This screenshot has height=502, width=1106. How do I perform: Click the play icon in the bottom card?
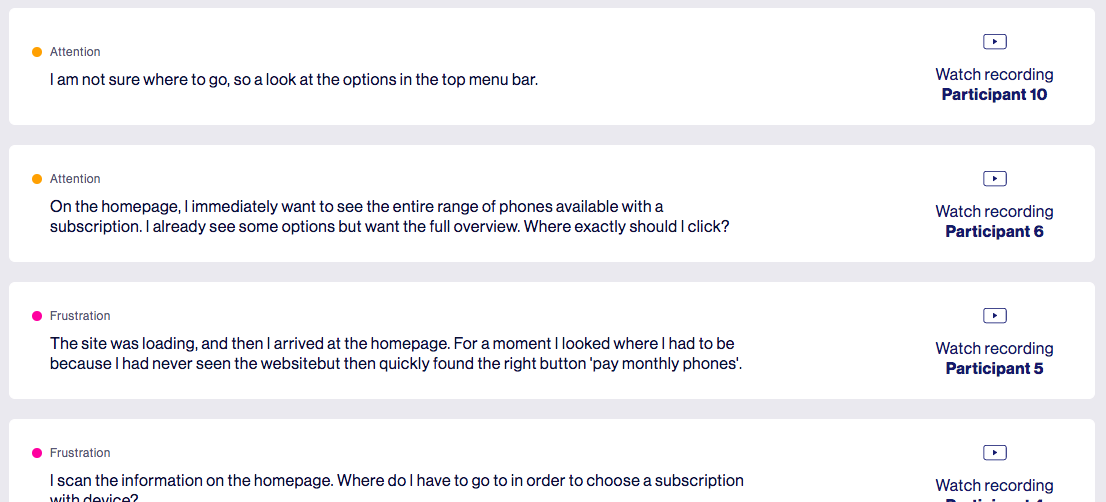pyautogui.click(x=995, y=453)
